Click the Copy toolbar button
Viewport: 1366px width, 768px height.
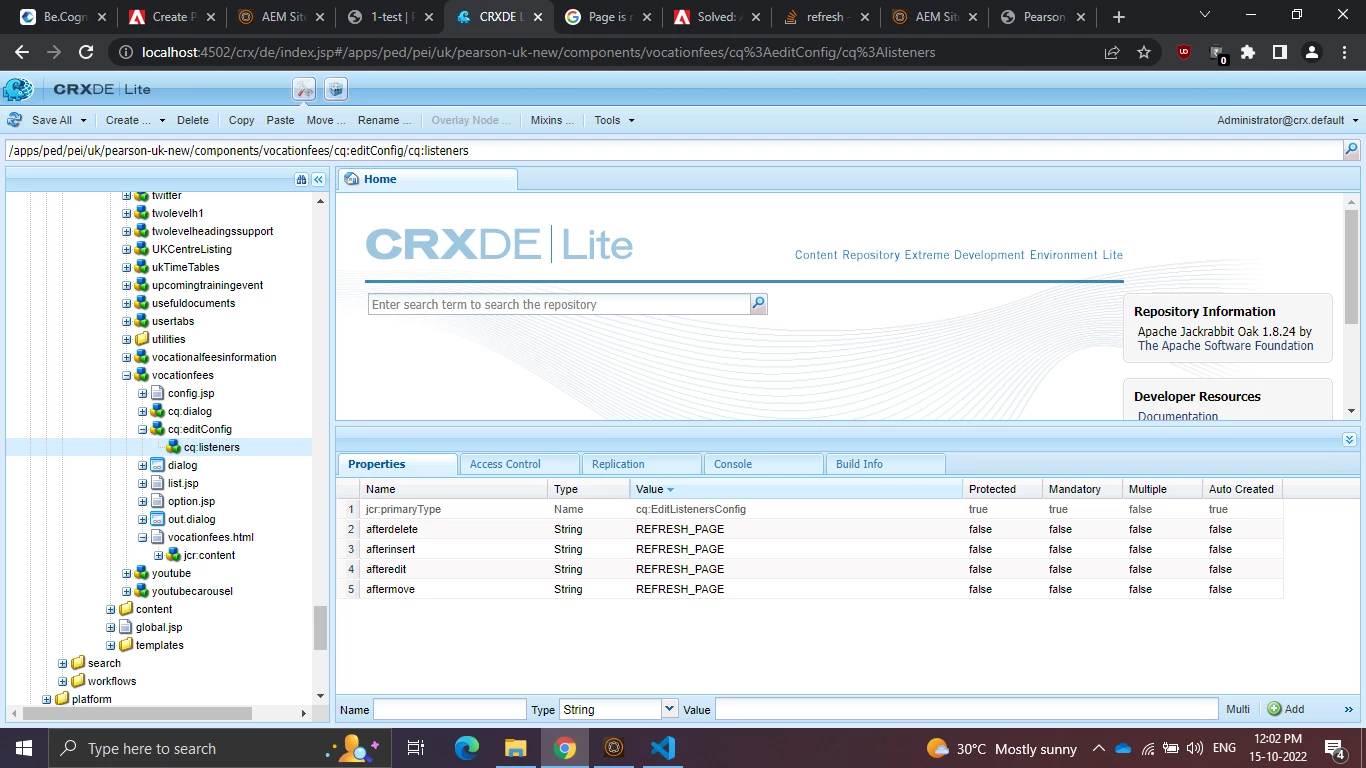[241, 120]
